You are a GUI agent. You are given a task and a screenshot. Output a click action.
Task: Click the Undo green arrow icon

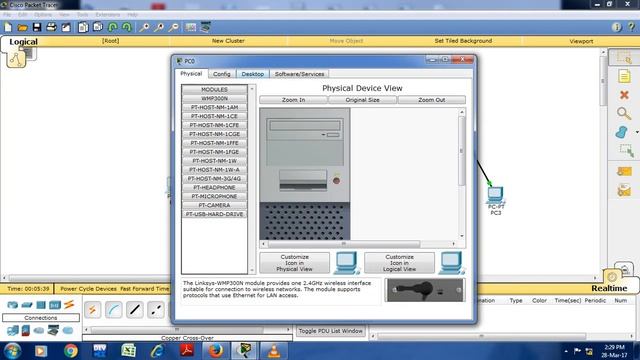pos(113,27)
